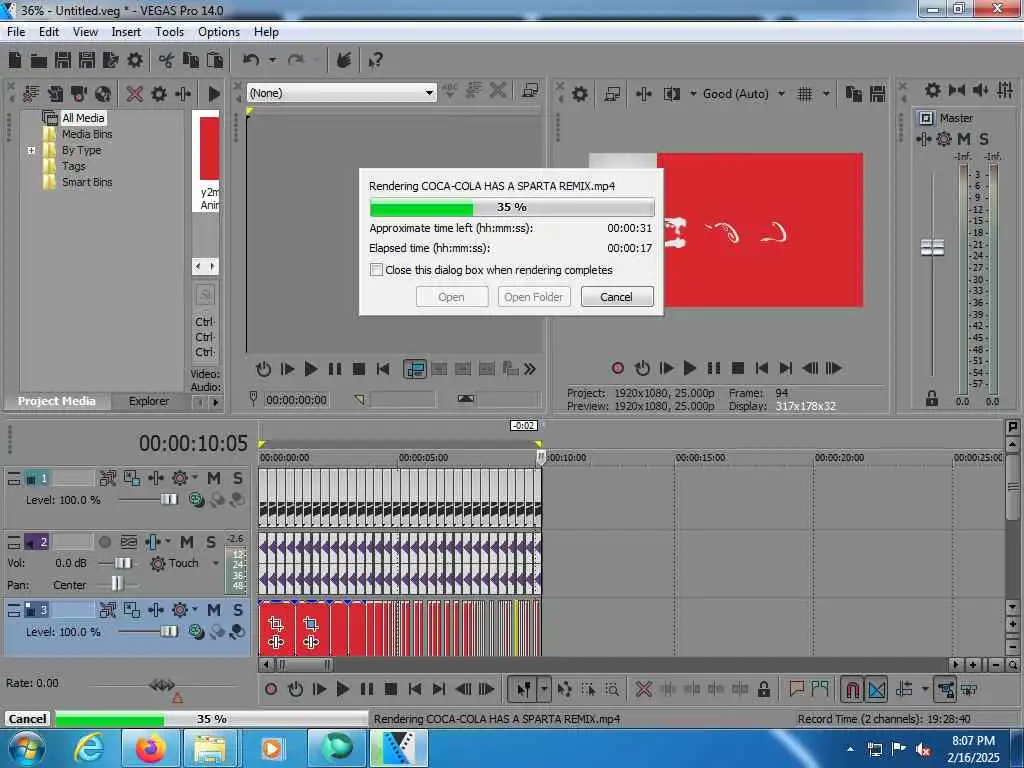Solo video track 1

238,479
